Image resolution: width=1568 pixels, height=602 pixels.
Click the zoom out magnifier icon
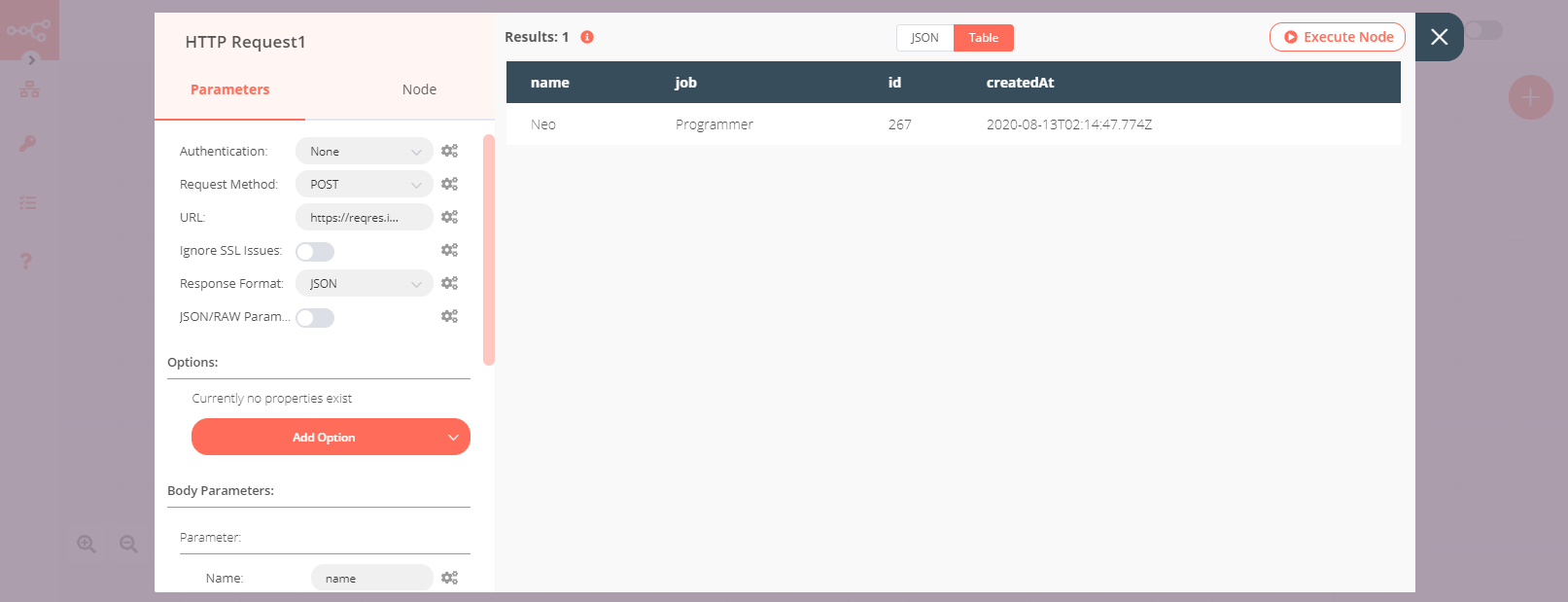pos(128,545)
